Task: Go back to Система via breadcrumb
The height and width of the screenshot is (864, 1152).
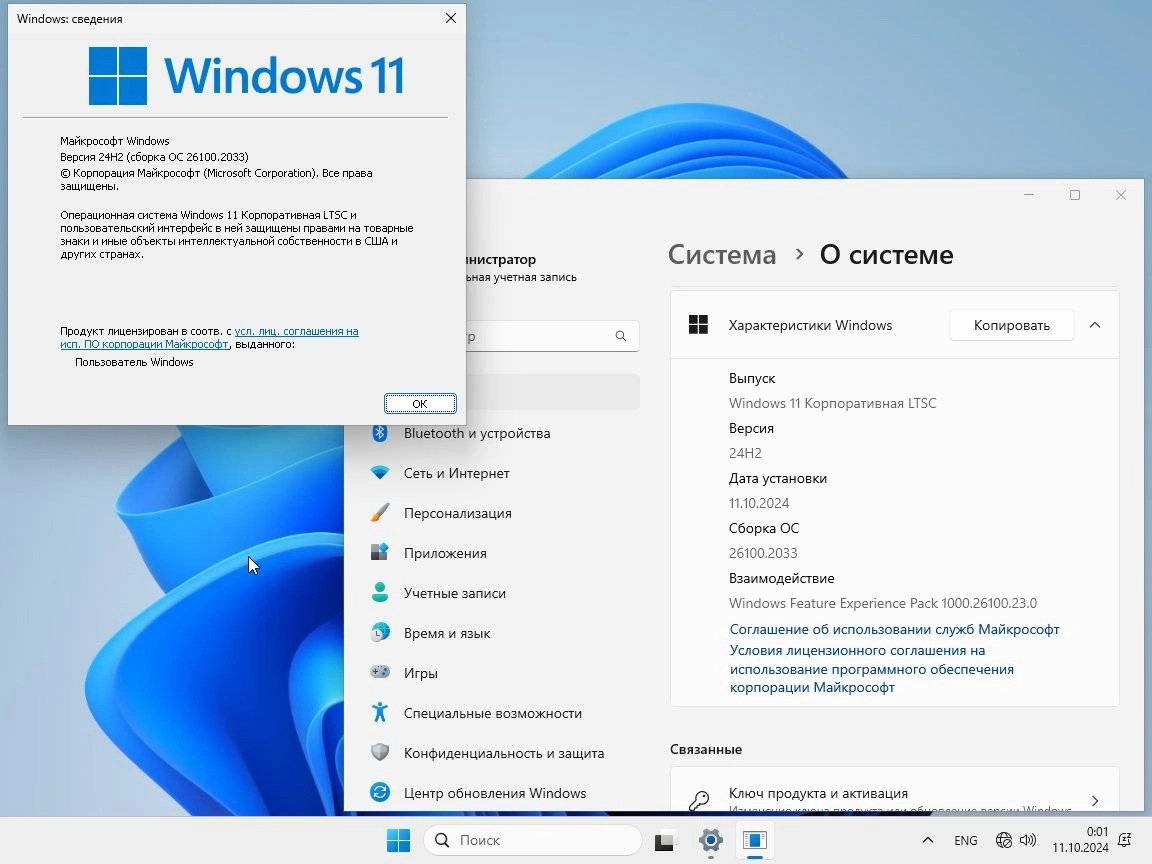Action: pos(721,254)
